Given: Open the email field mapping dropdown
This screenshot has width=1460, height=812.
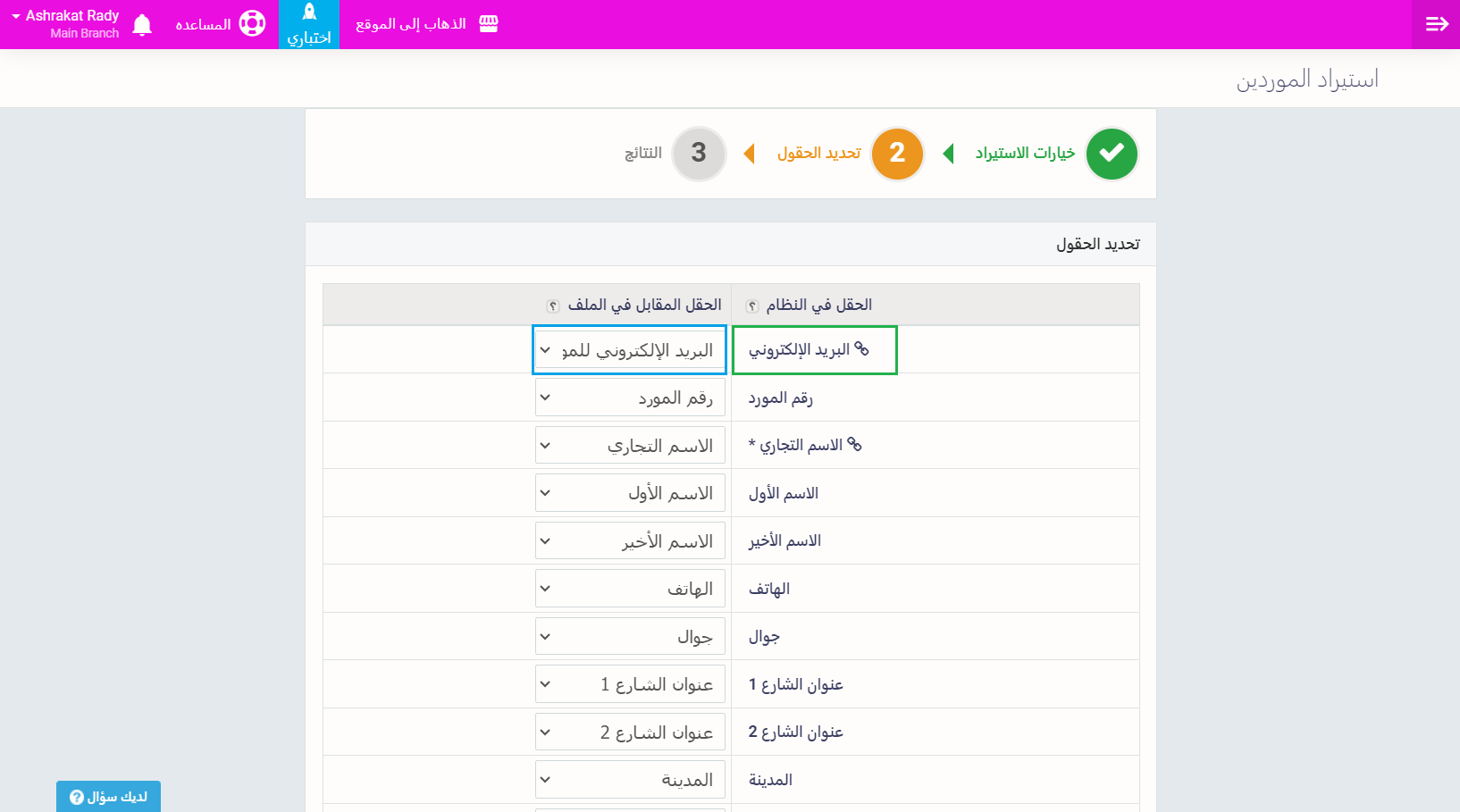Looking at the screenshot, I should (x=629, y=350).
